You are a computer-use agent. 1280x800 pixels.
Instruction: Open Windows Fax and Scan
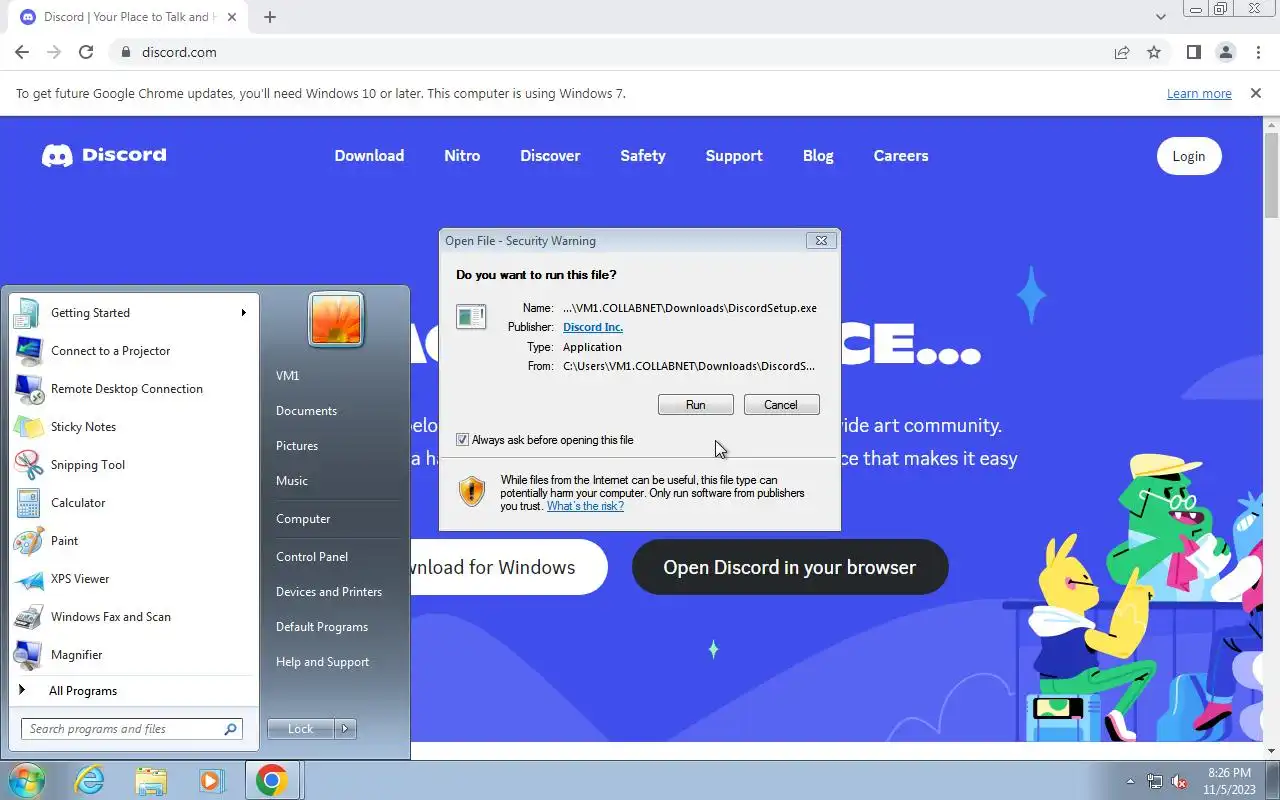(133, 616)
